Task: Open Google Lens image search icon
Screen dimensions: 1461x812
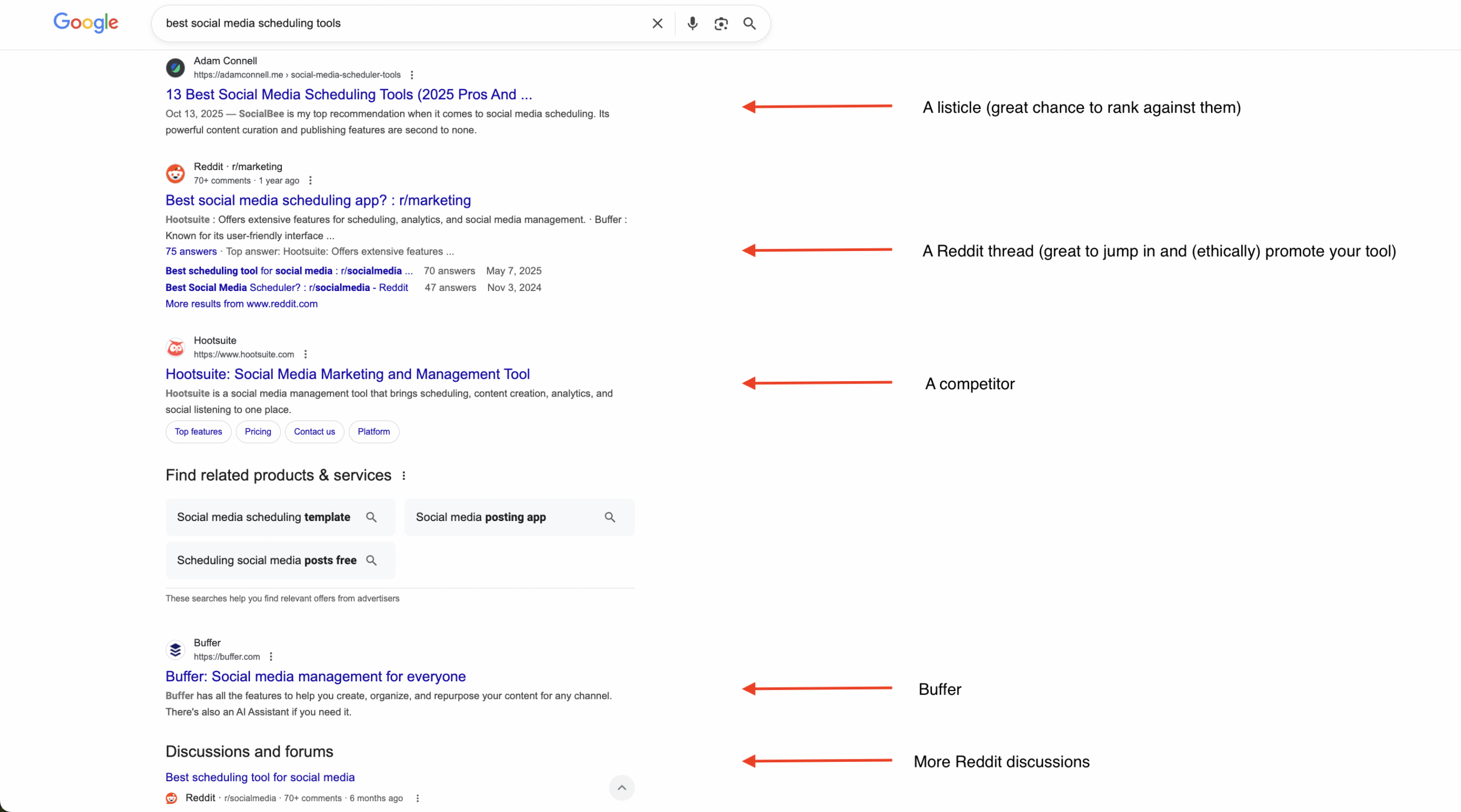Action: 720,23
